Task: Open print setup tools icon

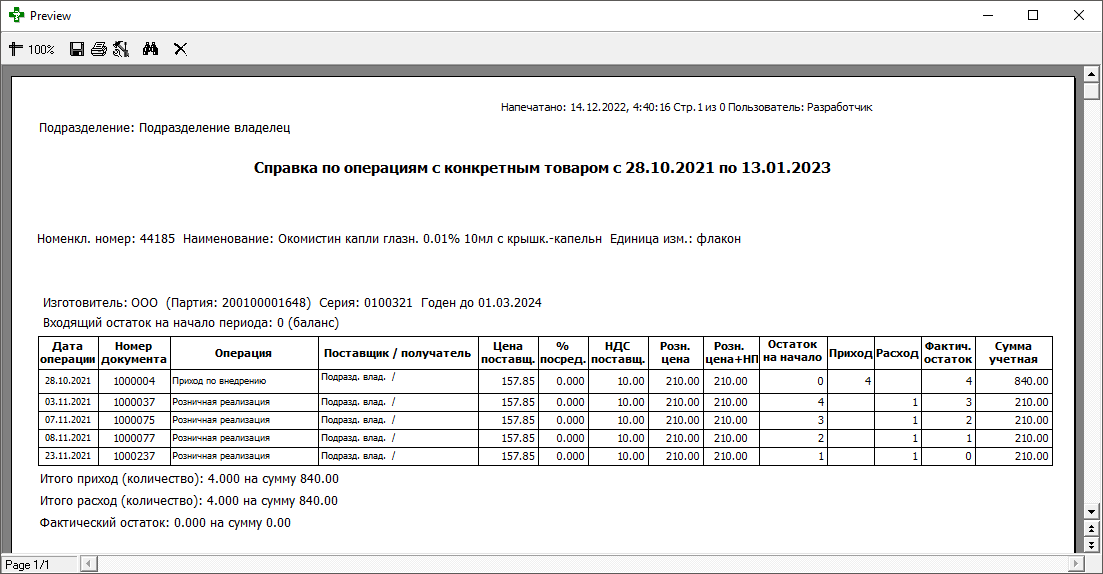Action: point(121,49)
